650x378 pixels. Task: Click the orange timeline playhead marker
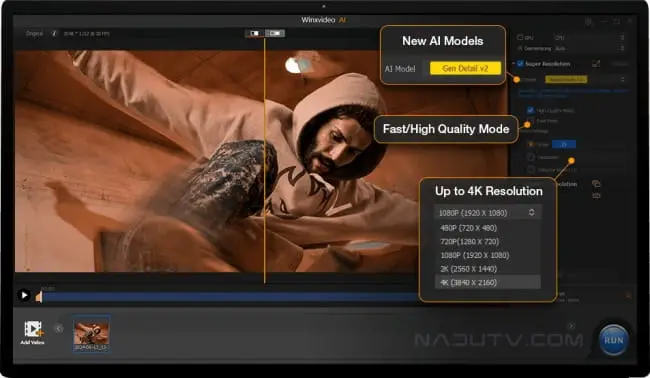point(39,297)
